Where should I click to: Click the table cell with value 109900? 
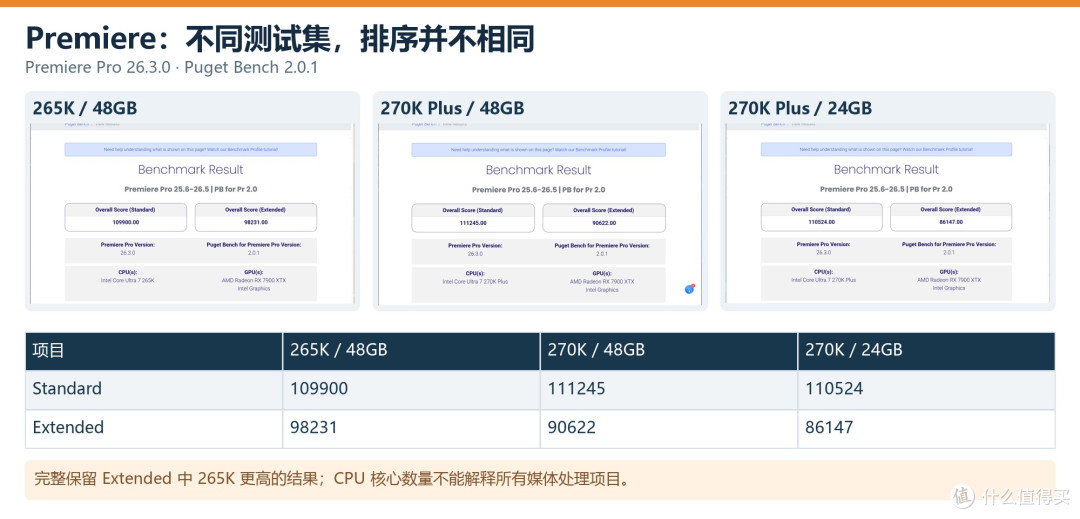411,390
